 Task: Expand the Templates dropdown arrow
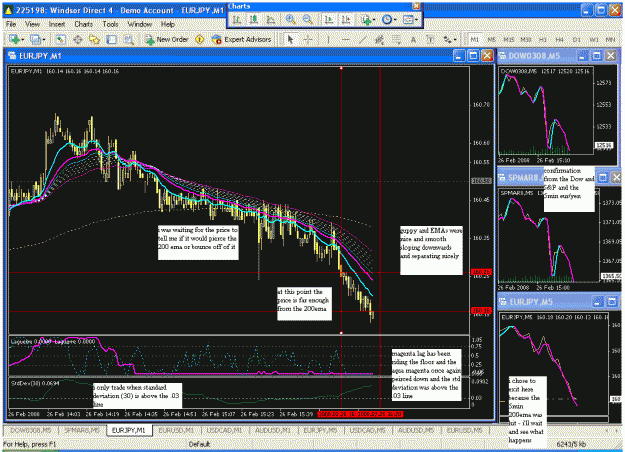[416, 20]
